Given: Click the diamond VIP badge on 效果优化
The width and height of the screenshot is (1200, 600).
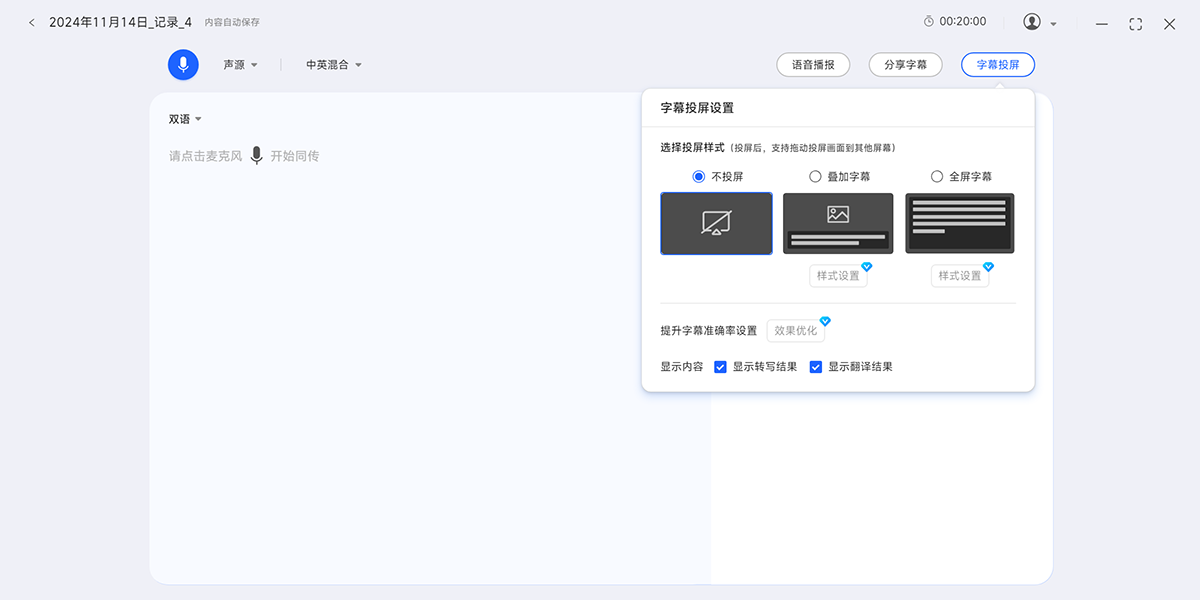Looking at the screenshot, I should tap(825, 321).
